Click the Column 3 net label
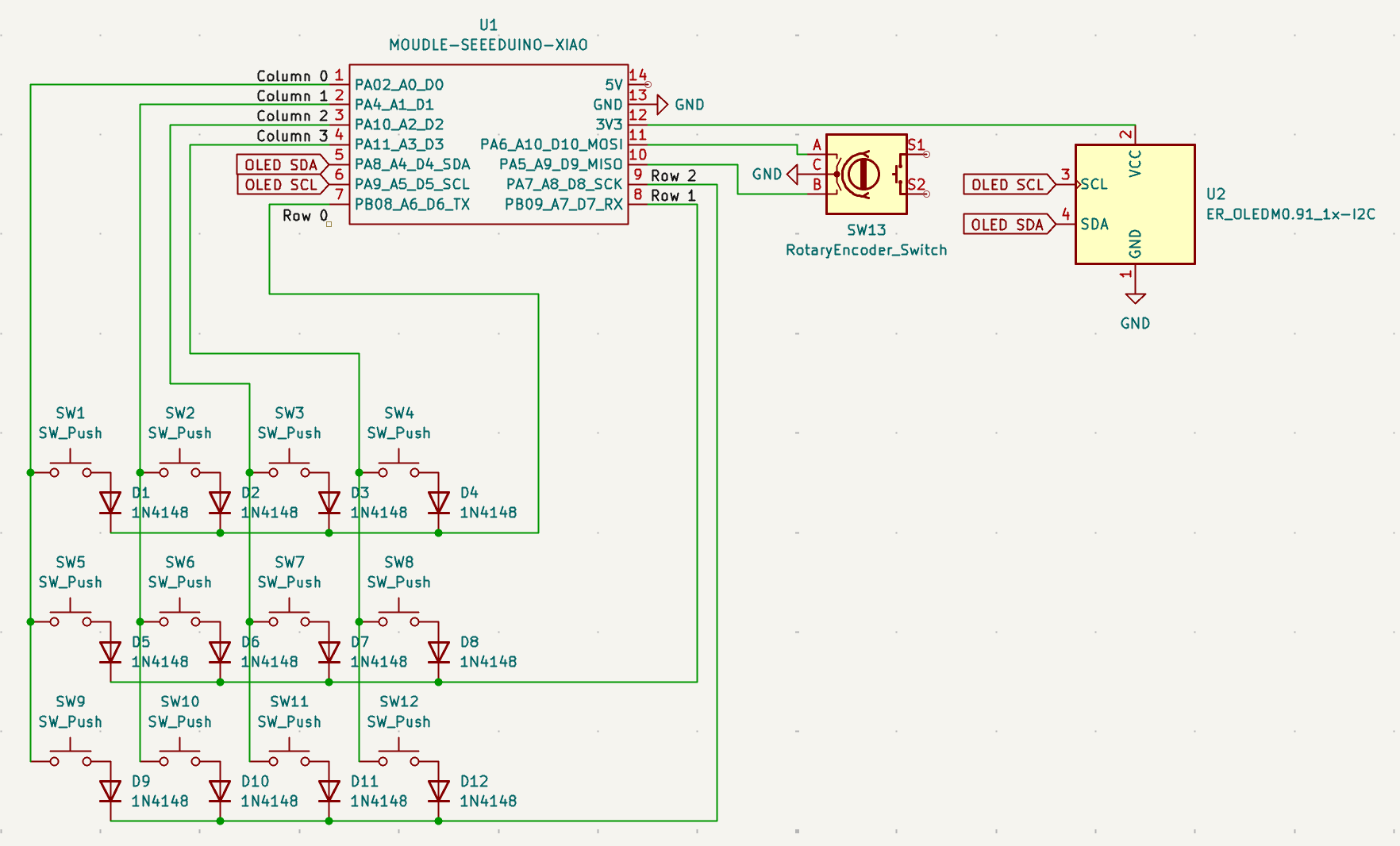This screenshot has height=846, width=1400. (x=292, y=136)
